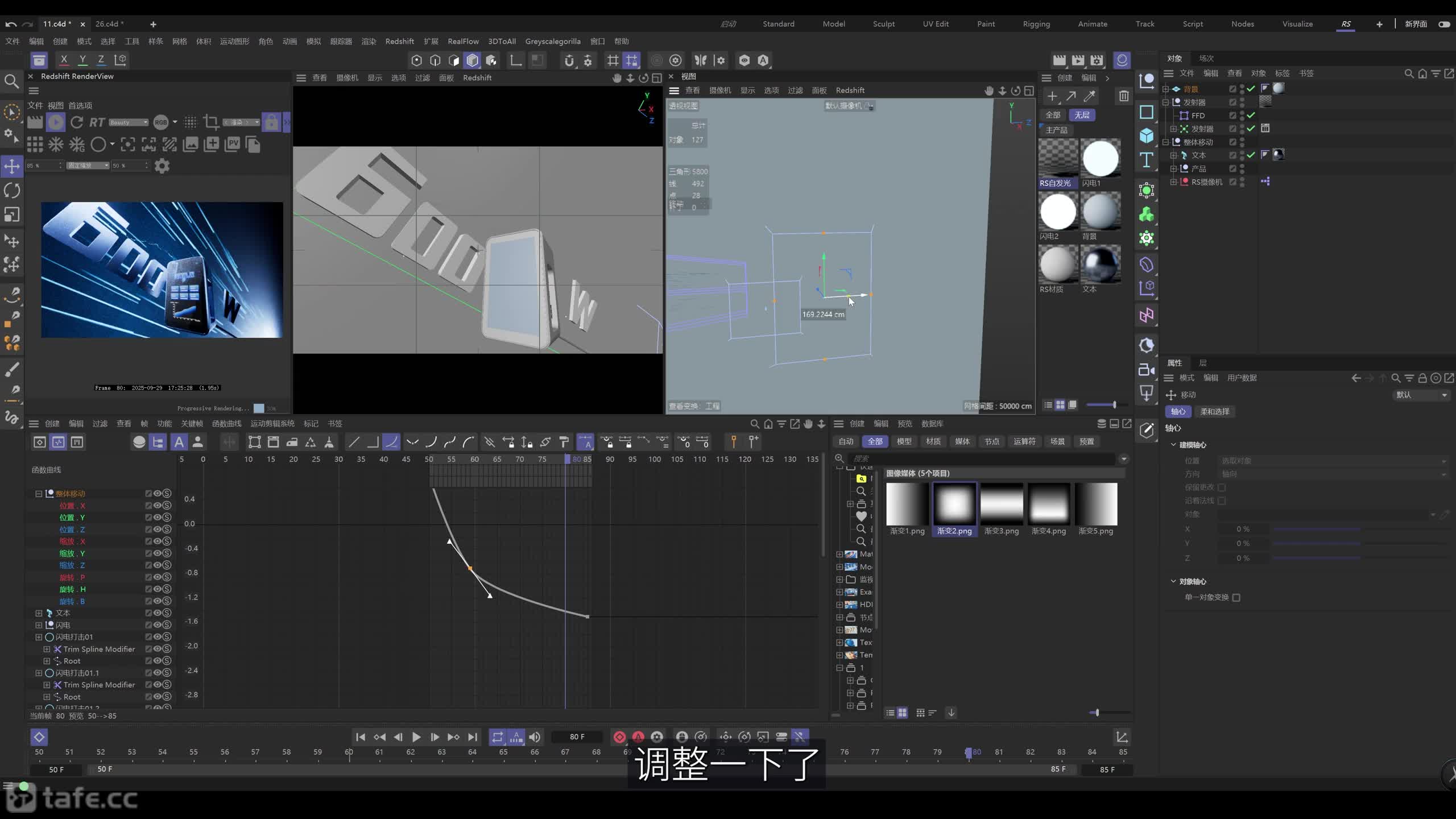Start IPR render in Redshift RenderView

coord(55,122)
